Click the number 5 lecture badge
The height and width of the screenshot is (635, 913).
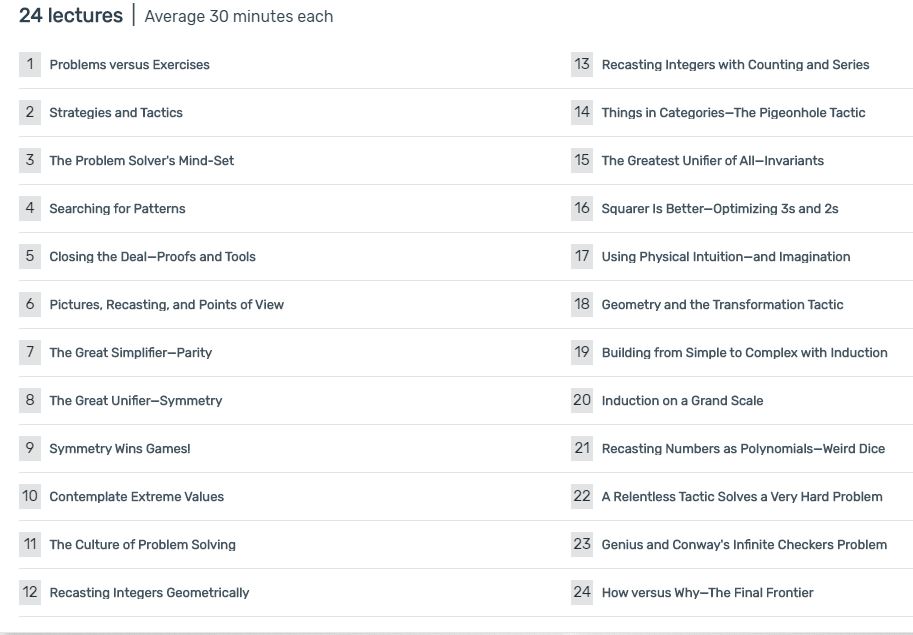30,256
